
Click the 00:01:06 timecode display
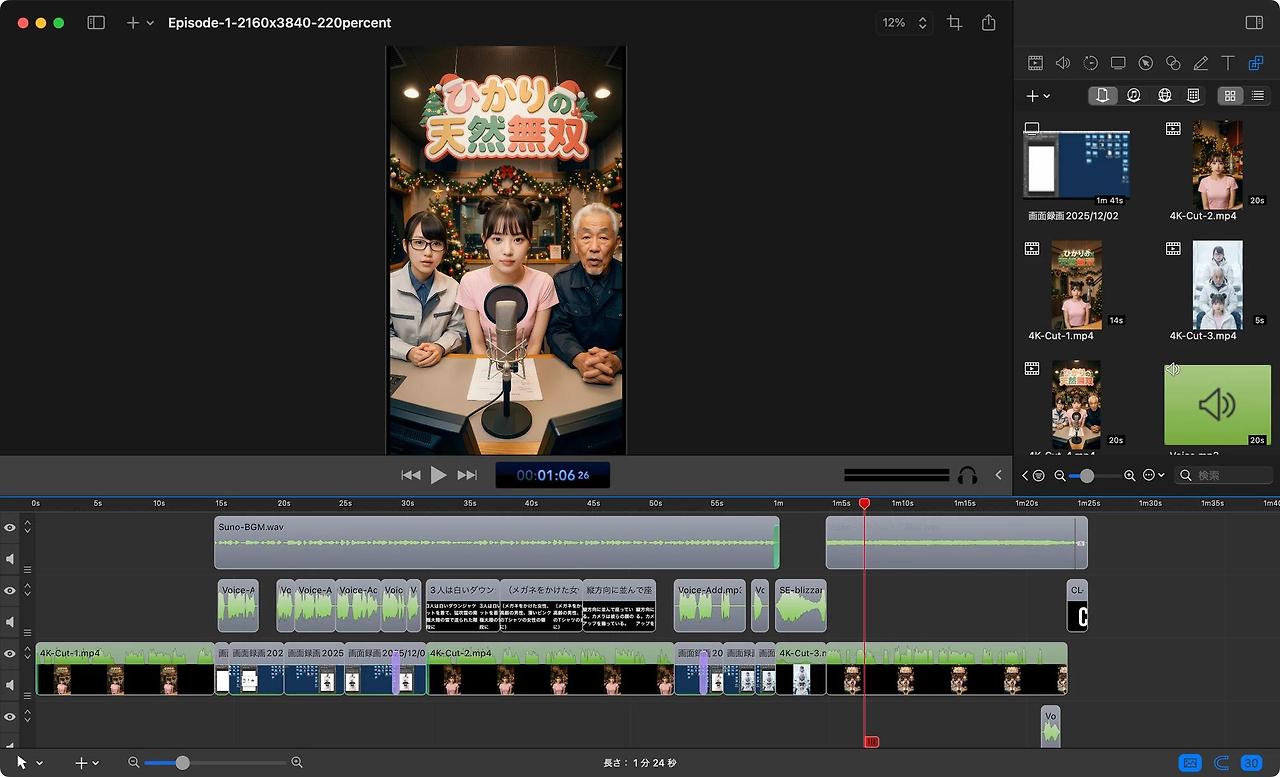(553, 475)
